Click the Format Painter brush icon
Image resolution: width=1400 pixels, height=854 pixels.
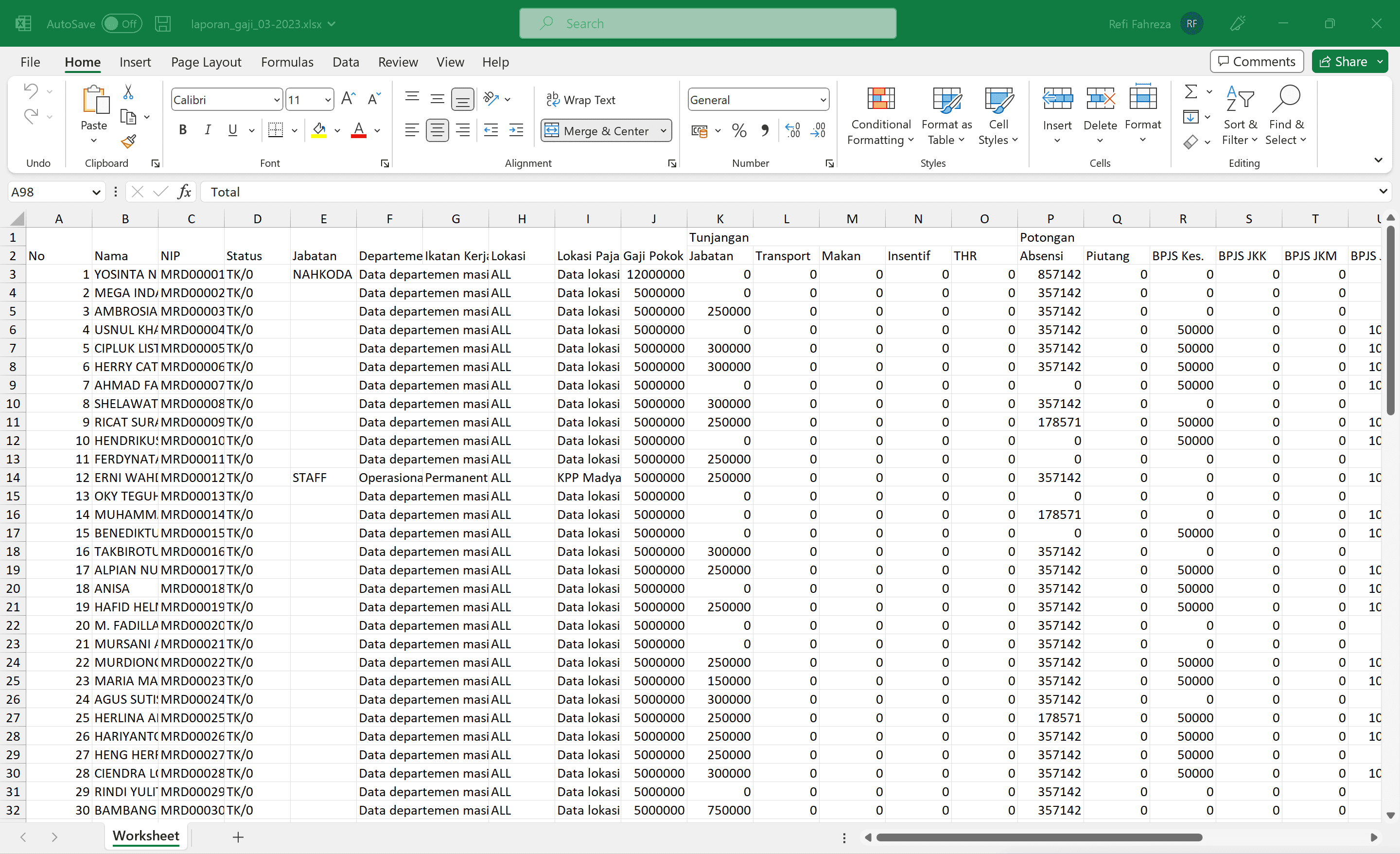point(128,141)
